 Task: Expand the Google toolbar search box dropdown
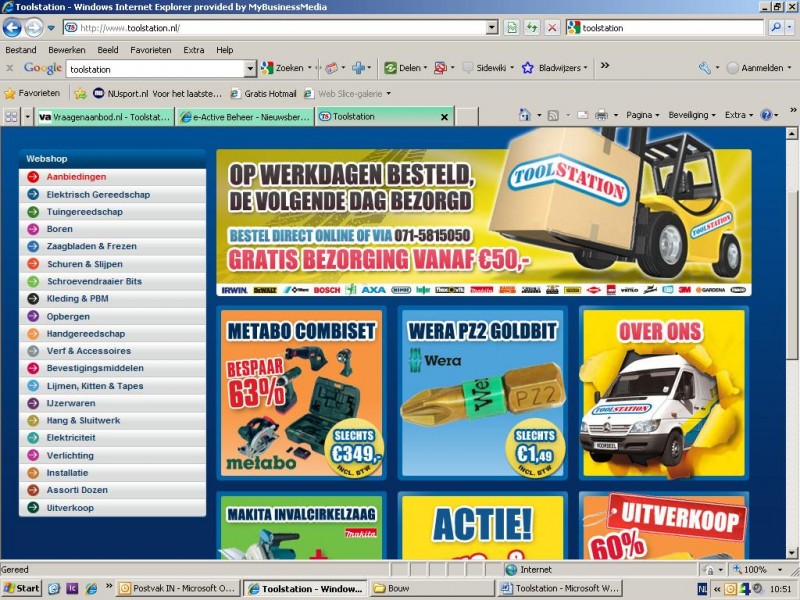click(x=250, y=68)
